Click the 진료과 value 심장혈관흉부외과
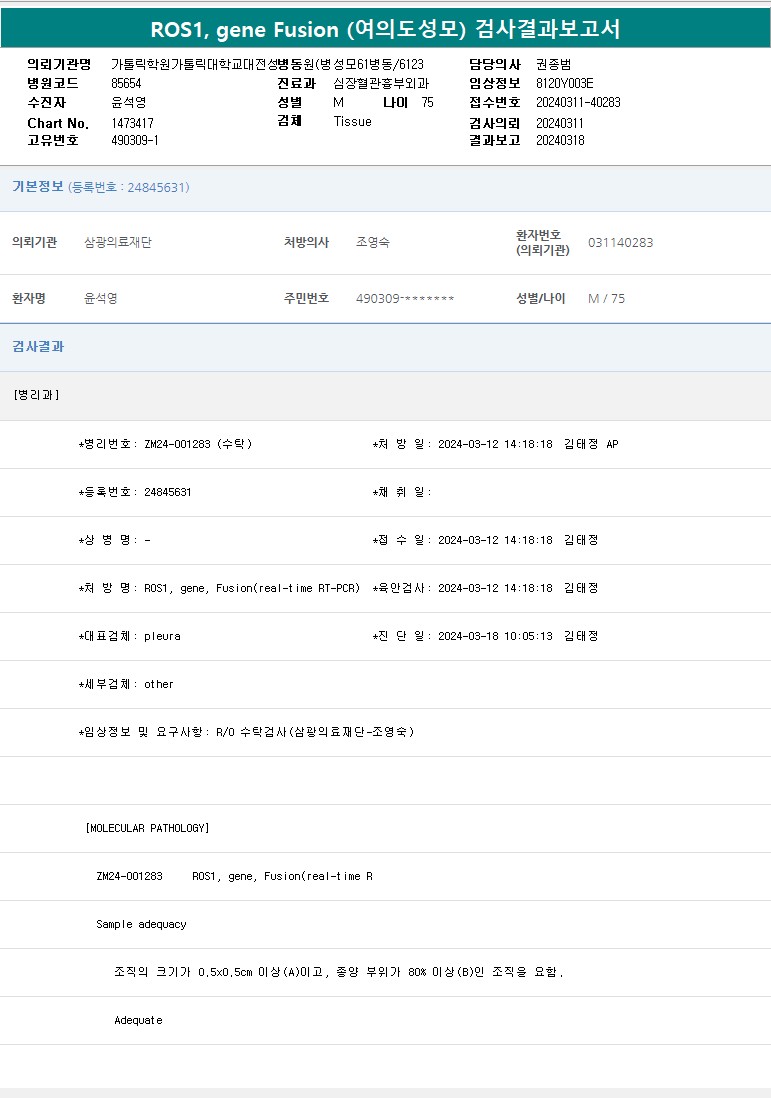Screen dimensions: 771x1098 click(381, 84)
